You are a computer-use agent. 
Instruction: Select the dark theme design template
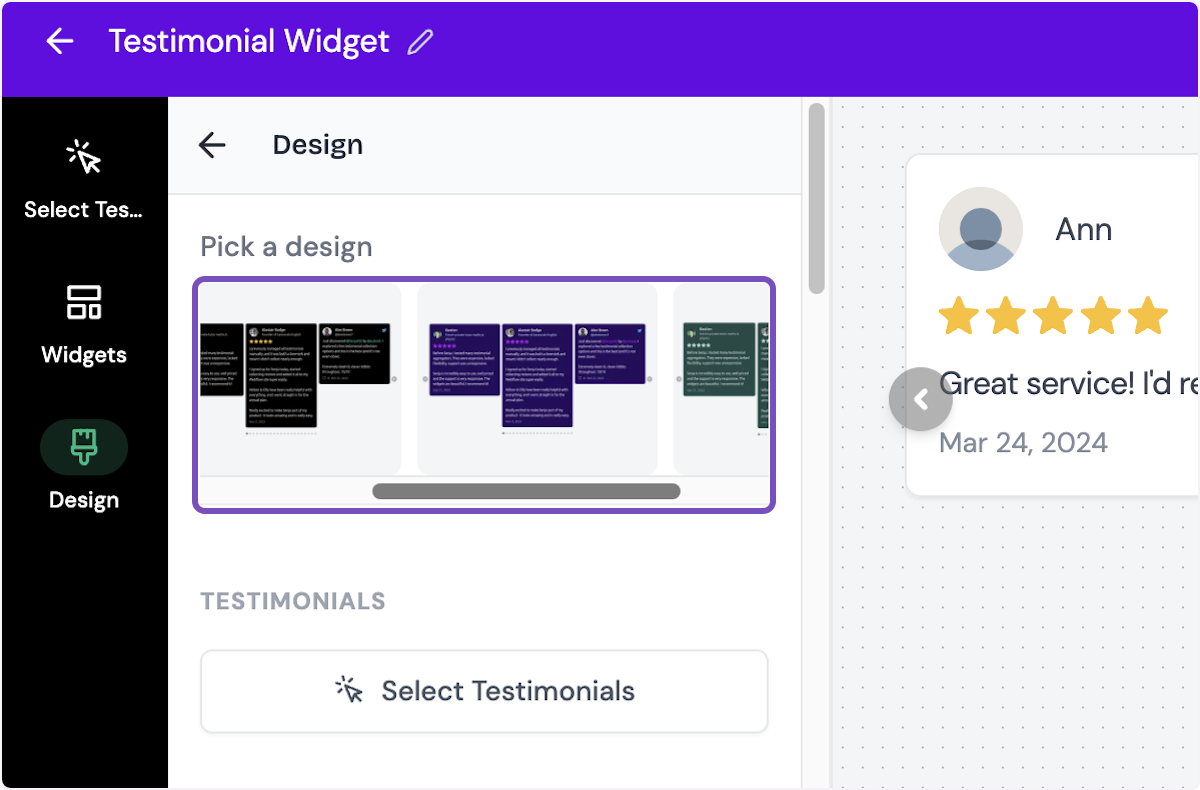pos(298,380)
